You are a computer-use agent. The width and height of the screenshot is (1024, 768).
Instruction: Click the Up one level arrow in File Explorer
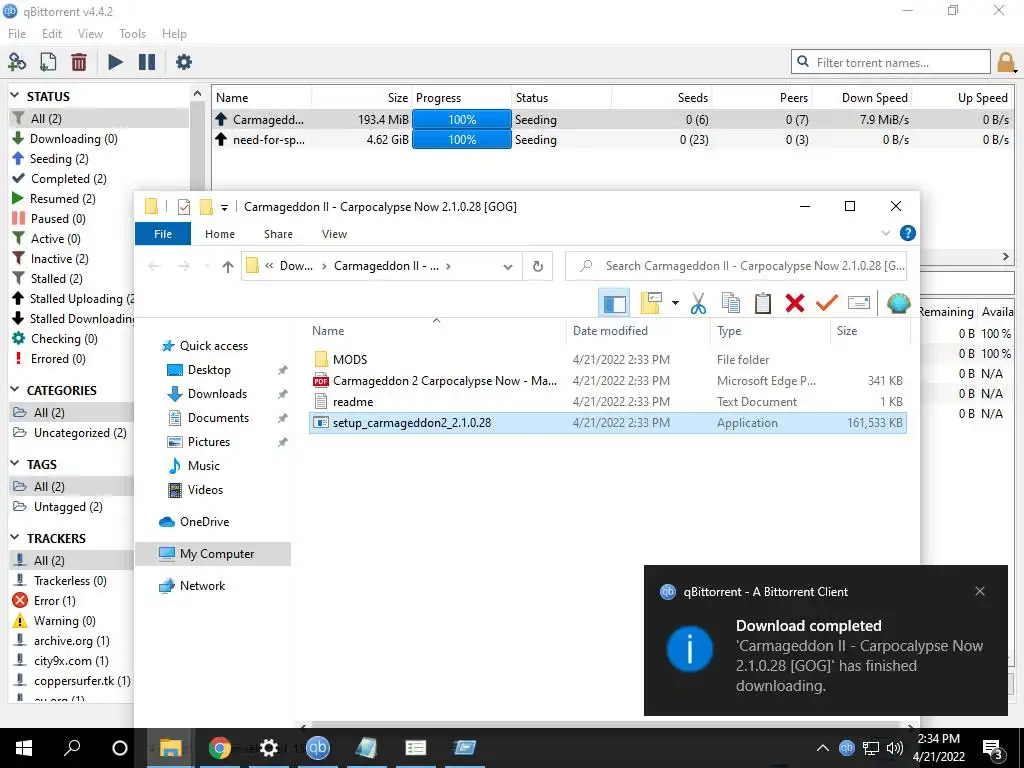point(227,266)
